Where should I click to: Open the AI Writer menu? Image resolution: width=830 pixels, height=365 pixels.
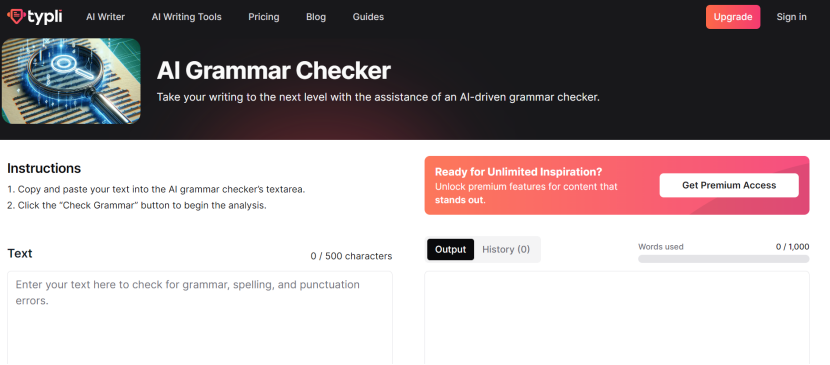(x=105, y=17)
